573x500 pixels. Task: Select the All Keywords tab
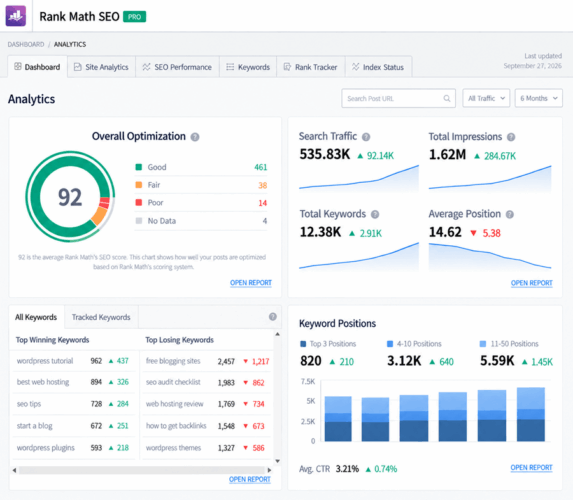click(36, 317)
